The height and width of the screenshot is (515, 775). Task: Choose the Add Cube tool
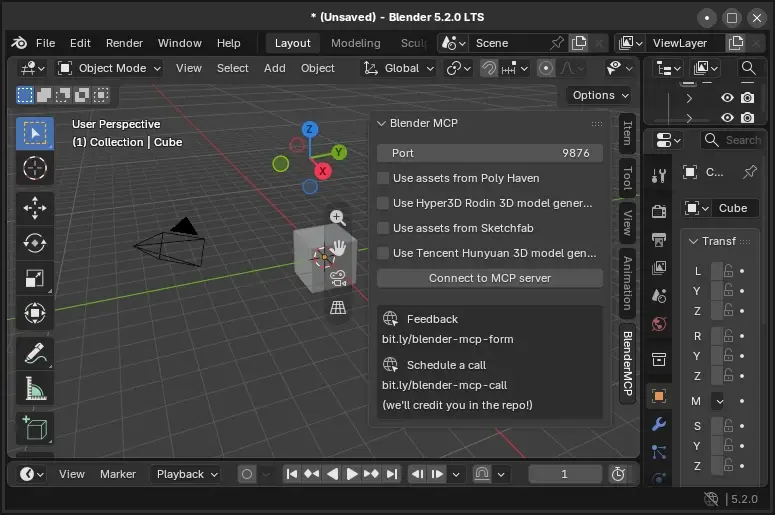coord(35,428)
